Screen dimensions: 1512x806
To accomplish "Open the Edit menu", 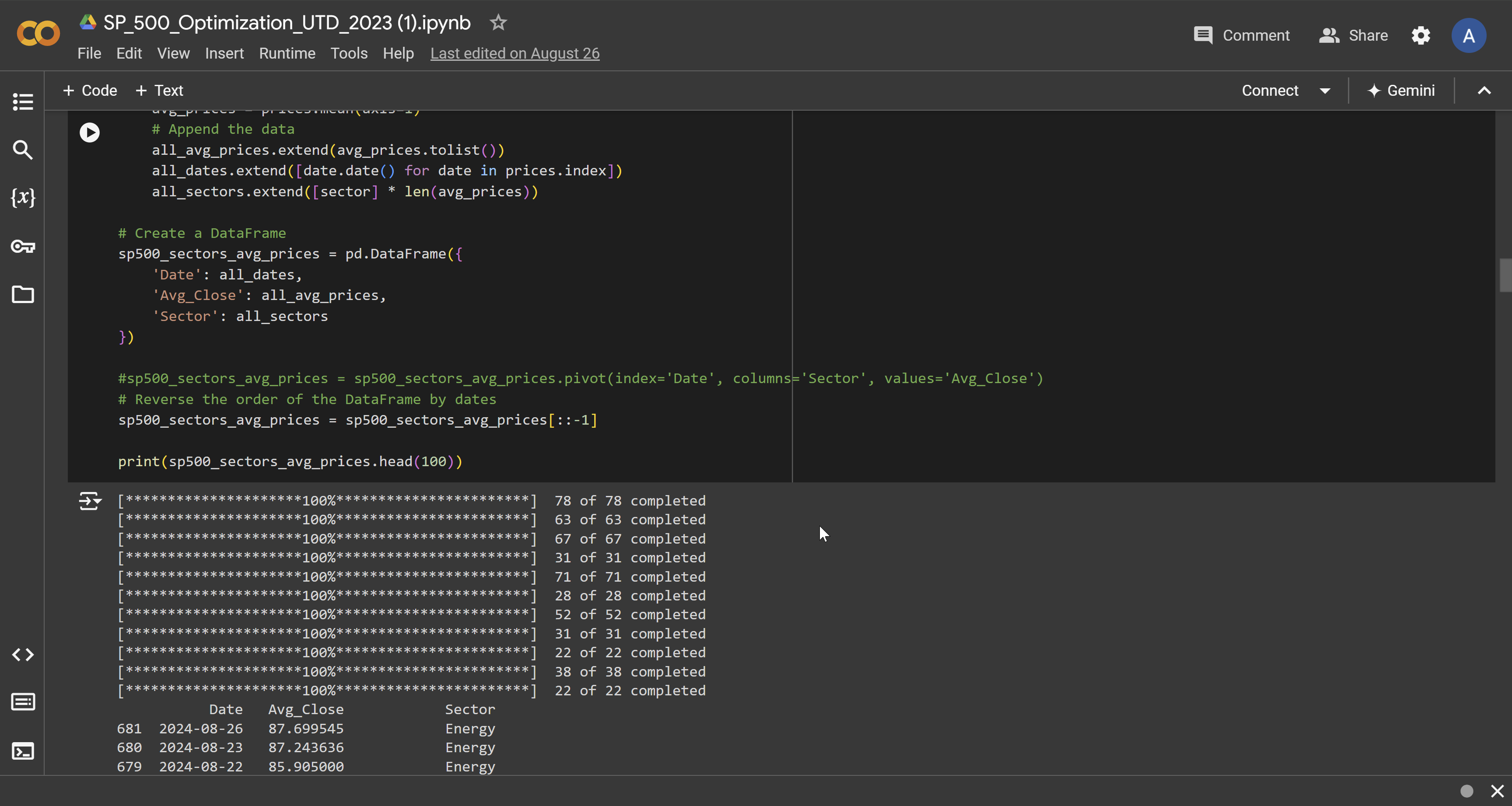I will coord(129,53).
